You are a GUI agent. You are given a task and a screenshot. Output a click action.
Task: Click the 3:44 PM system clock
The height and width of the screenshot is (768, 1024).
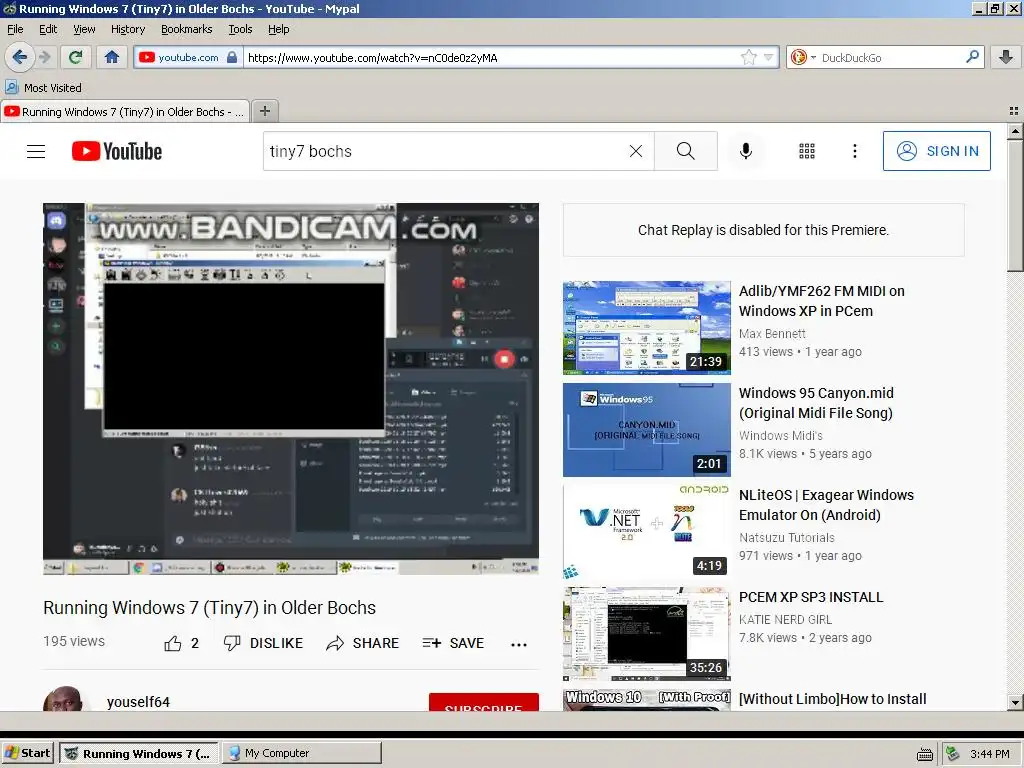pos(989,754)
